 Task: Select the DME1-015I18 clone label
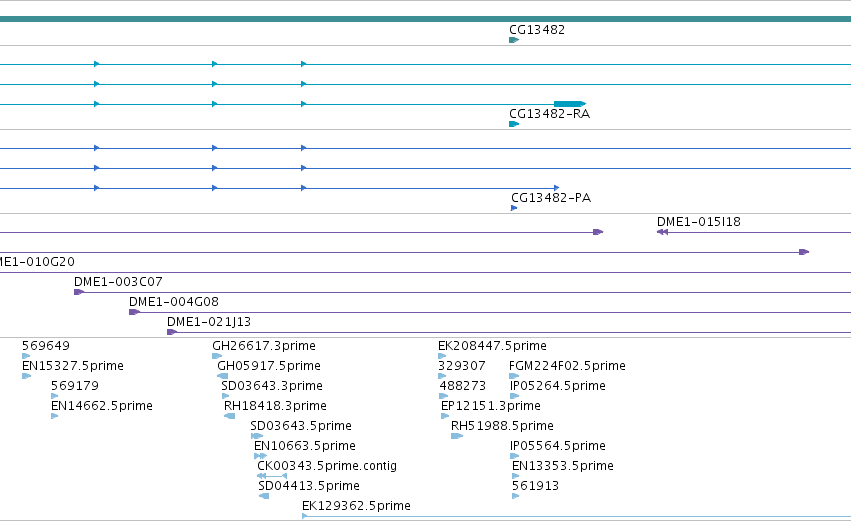click(698, 222)
